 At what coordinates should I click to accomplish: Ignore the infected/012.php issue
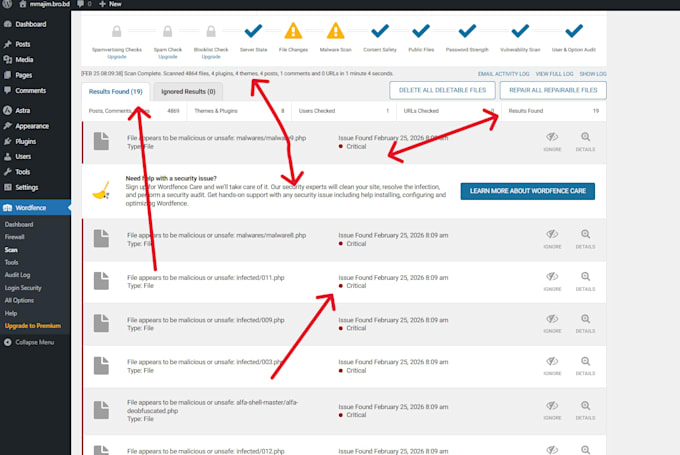pyautogui.click(x=552, y=450)
